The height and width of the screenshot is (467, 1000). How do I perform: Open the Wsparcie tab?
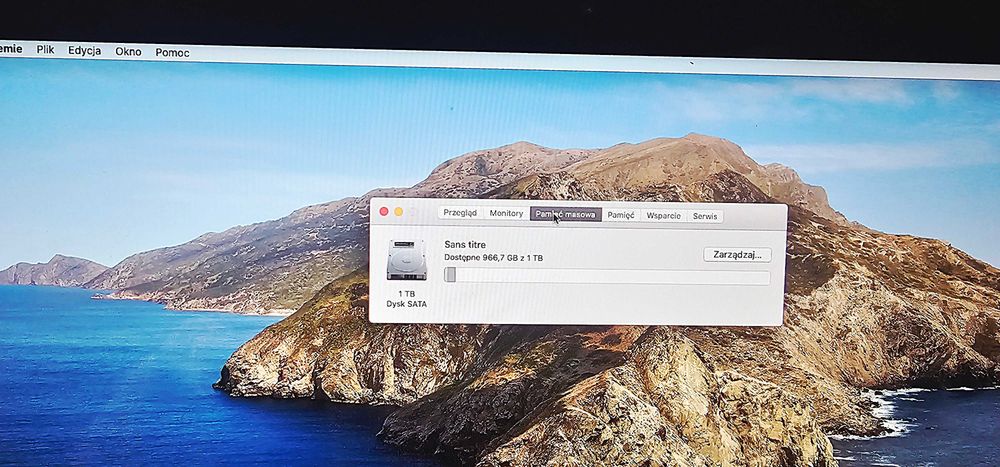tap(663, 216)
